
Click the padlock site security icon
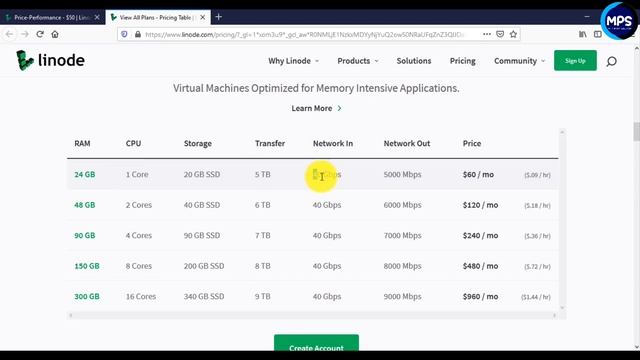click(138, 34)
